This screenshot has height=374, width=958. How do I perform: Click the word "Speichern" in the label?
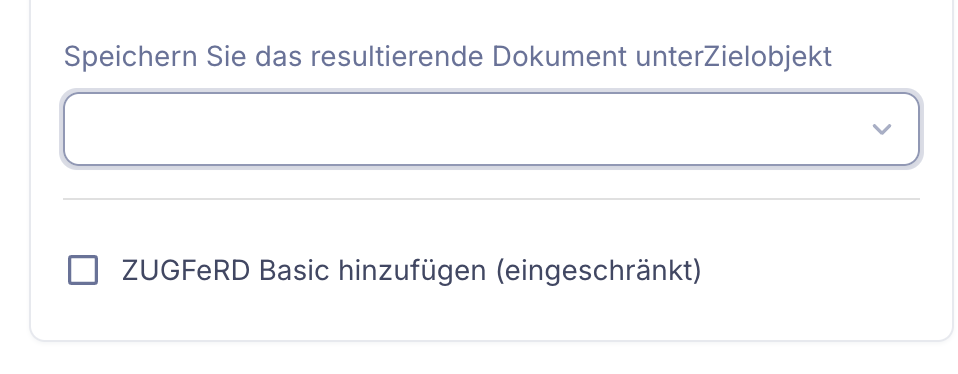coord(130,56)
